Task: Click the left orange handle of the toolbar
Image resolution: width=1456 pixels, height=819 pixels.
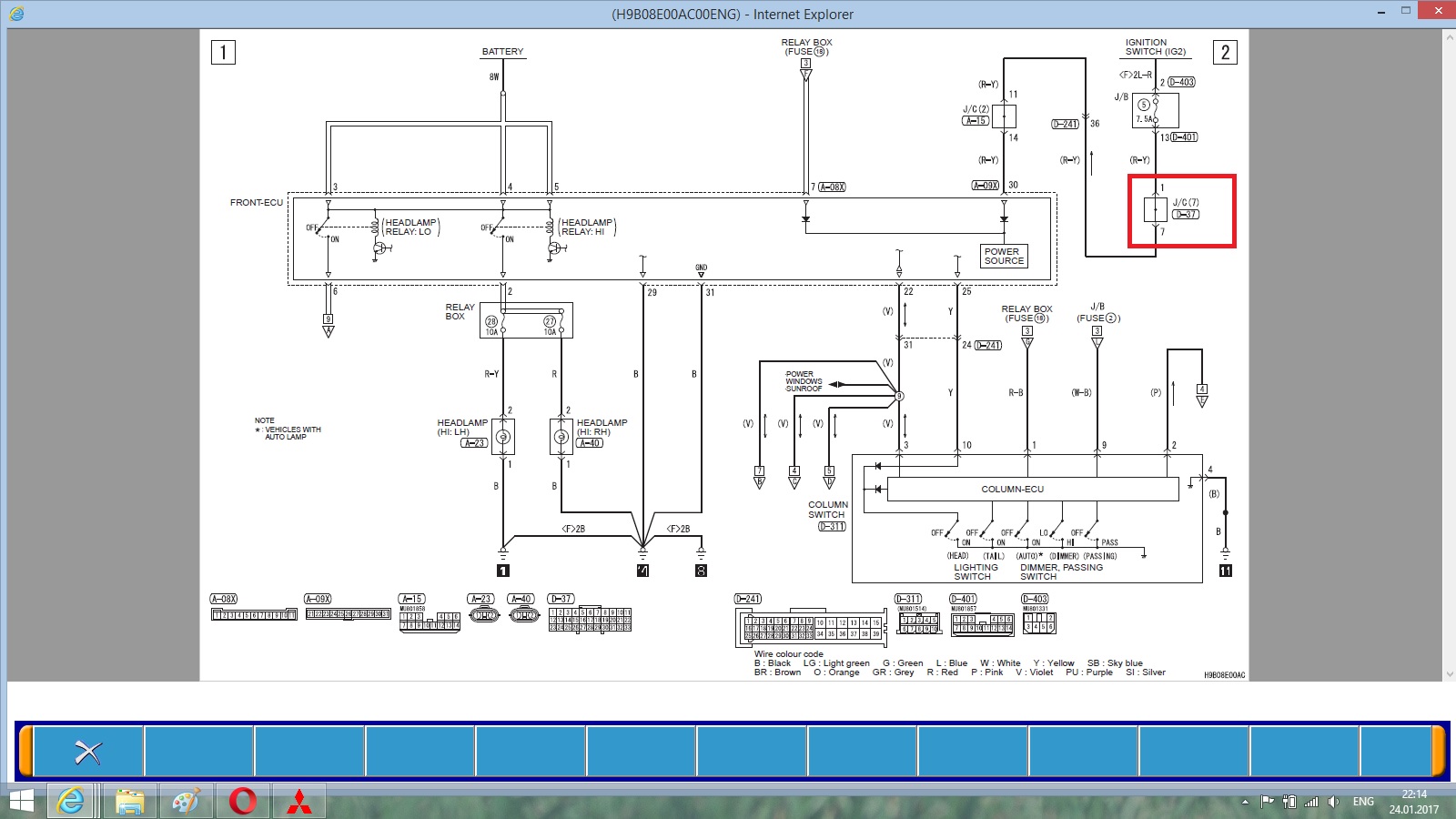Action: (25, 752)
